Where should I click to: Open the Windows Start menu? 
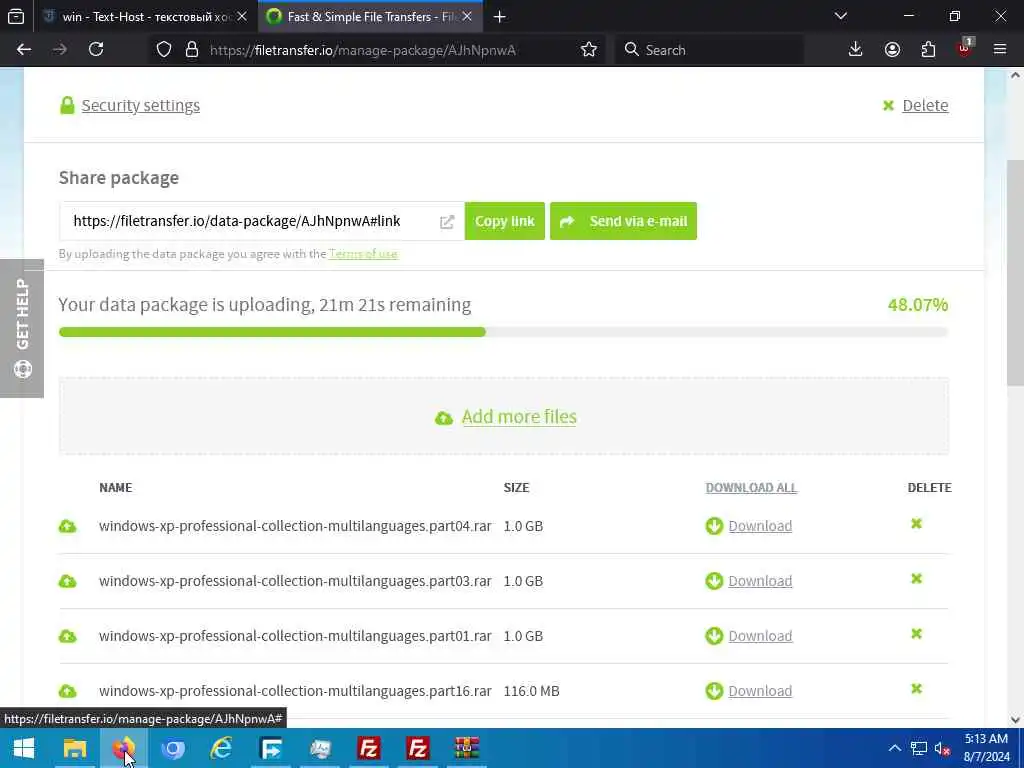[x=24, y=748]
